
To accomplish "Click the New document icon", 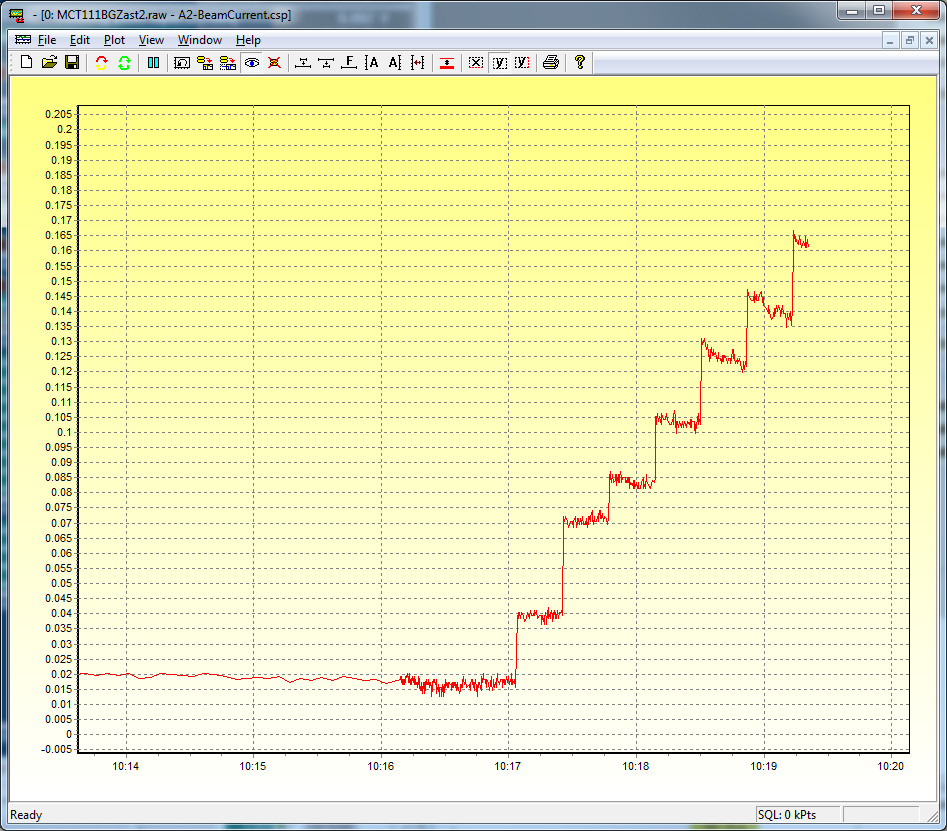I will [28, 63].
